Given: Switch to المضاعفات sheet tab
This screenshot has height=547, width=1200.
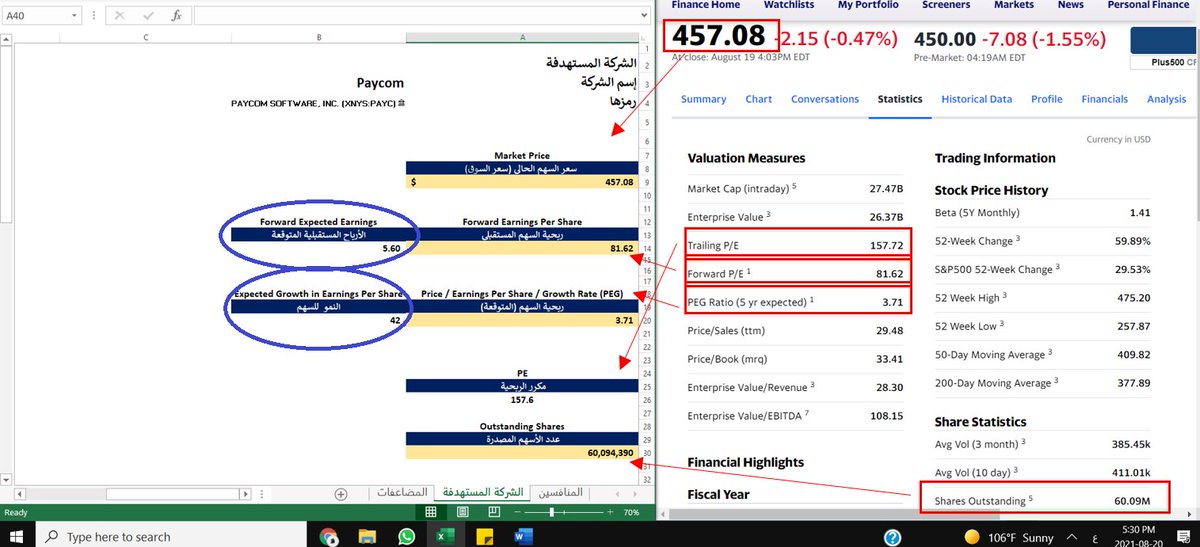Looking at the screenshot, I should (x=402, y=493).
